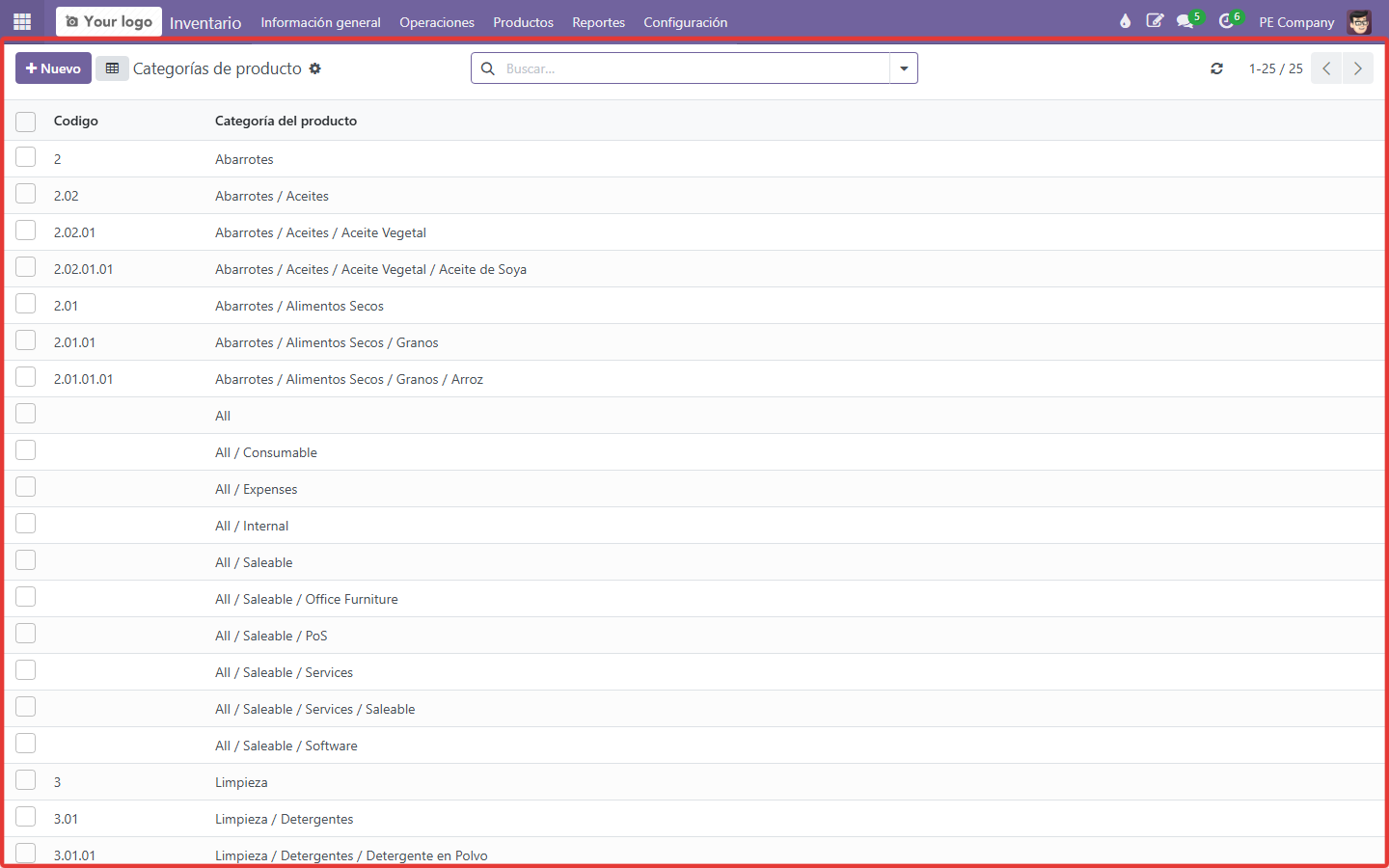The image size is (1389, 868).
Task: Open Limpieza / Detergentes category
Action: click(284, 819)
